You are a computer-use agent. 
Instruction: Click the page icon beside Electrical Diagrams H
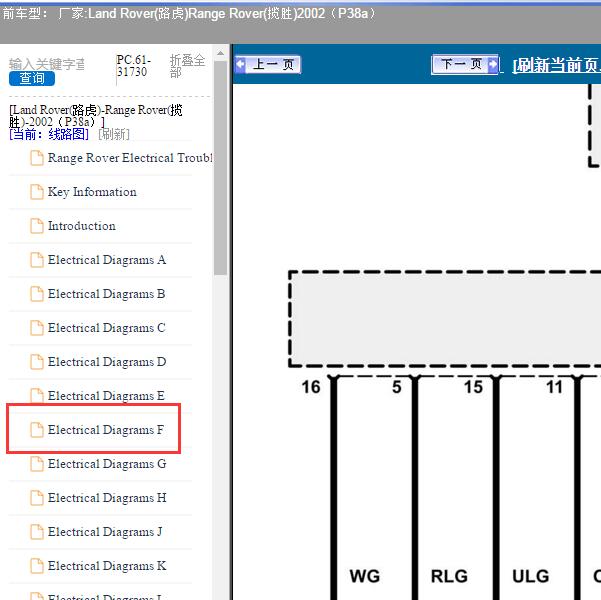37,498
